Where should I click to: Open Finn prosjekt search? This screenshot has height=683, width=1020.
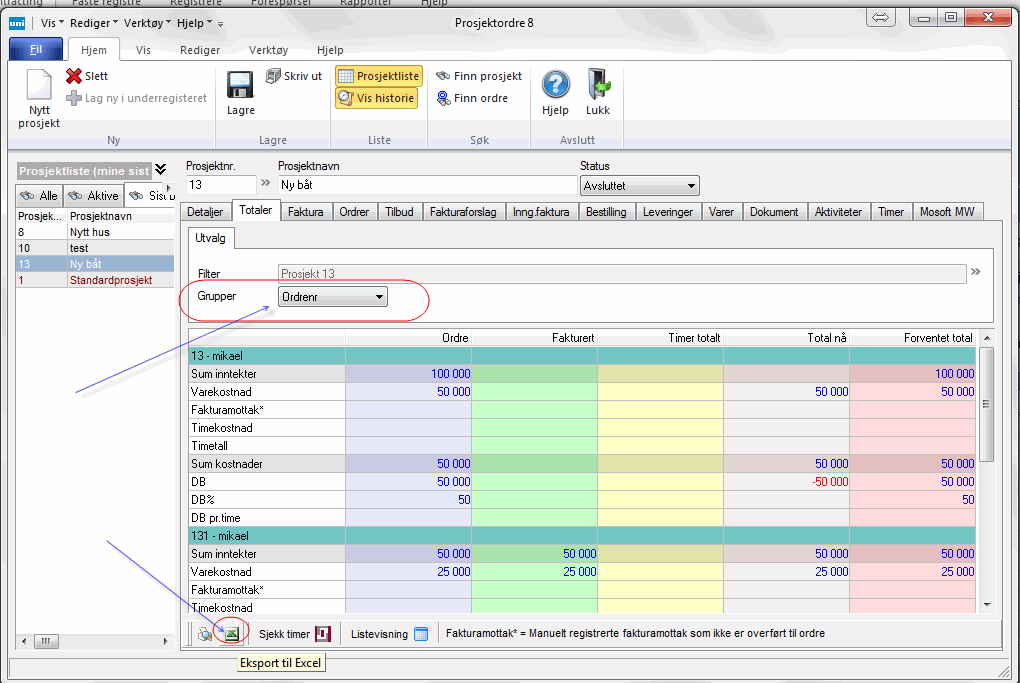[479, 76]
